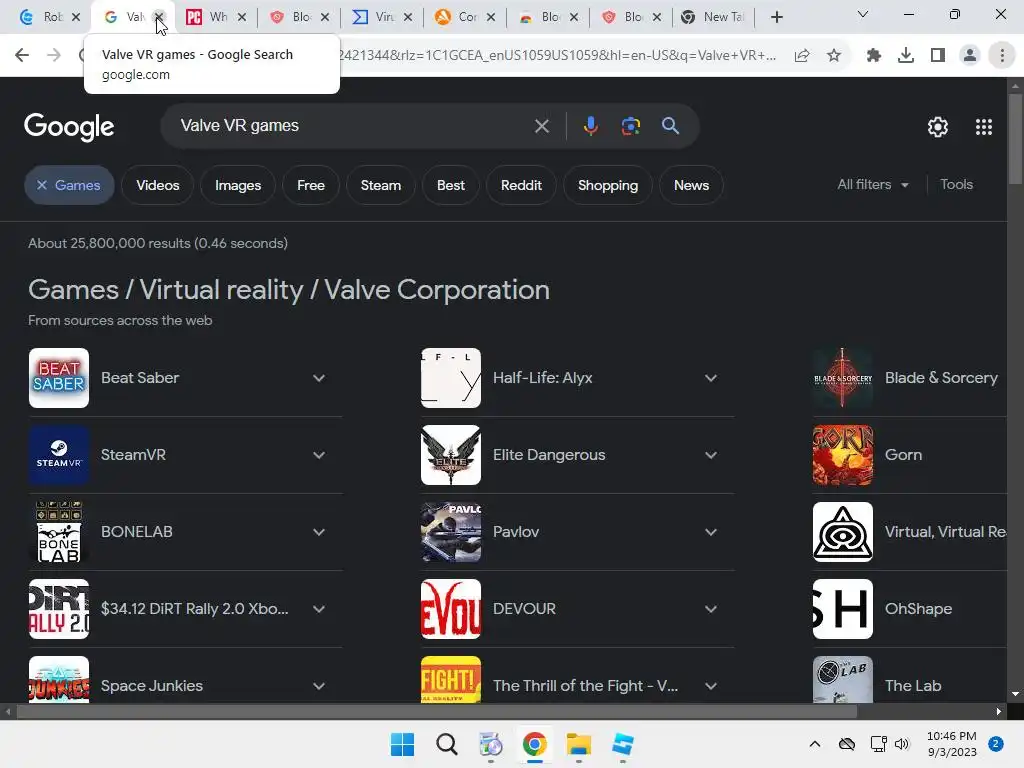
Task: Open the Space Junkies result
Action: (x=185, y=680)
